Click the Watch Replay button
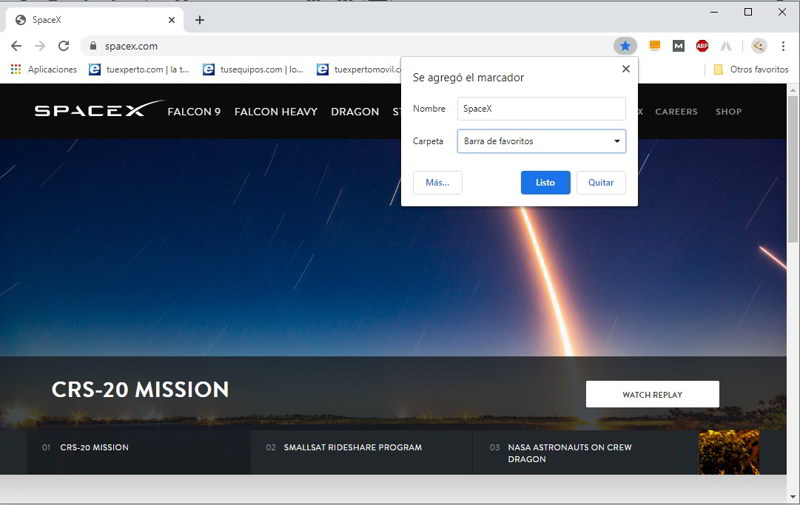The width and height of the screenshot is (800, 505). [652, 395]
